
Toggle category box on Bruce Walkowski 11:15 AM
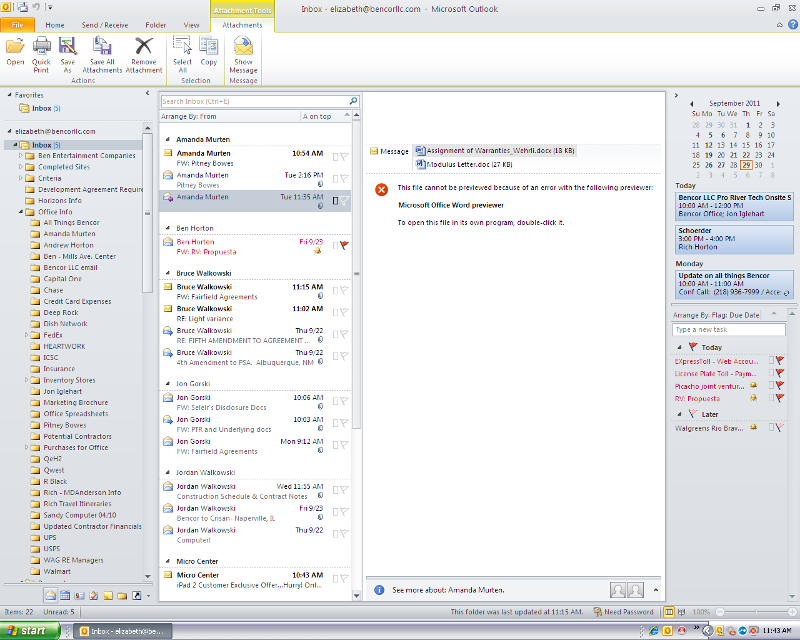[335, 290]
